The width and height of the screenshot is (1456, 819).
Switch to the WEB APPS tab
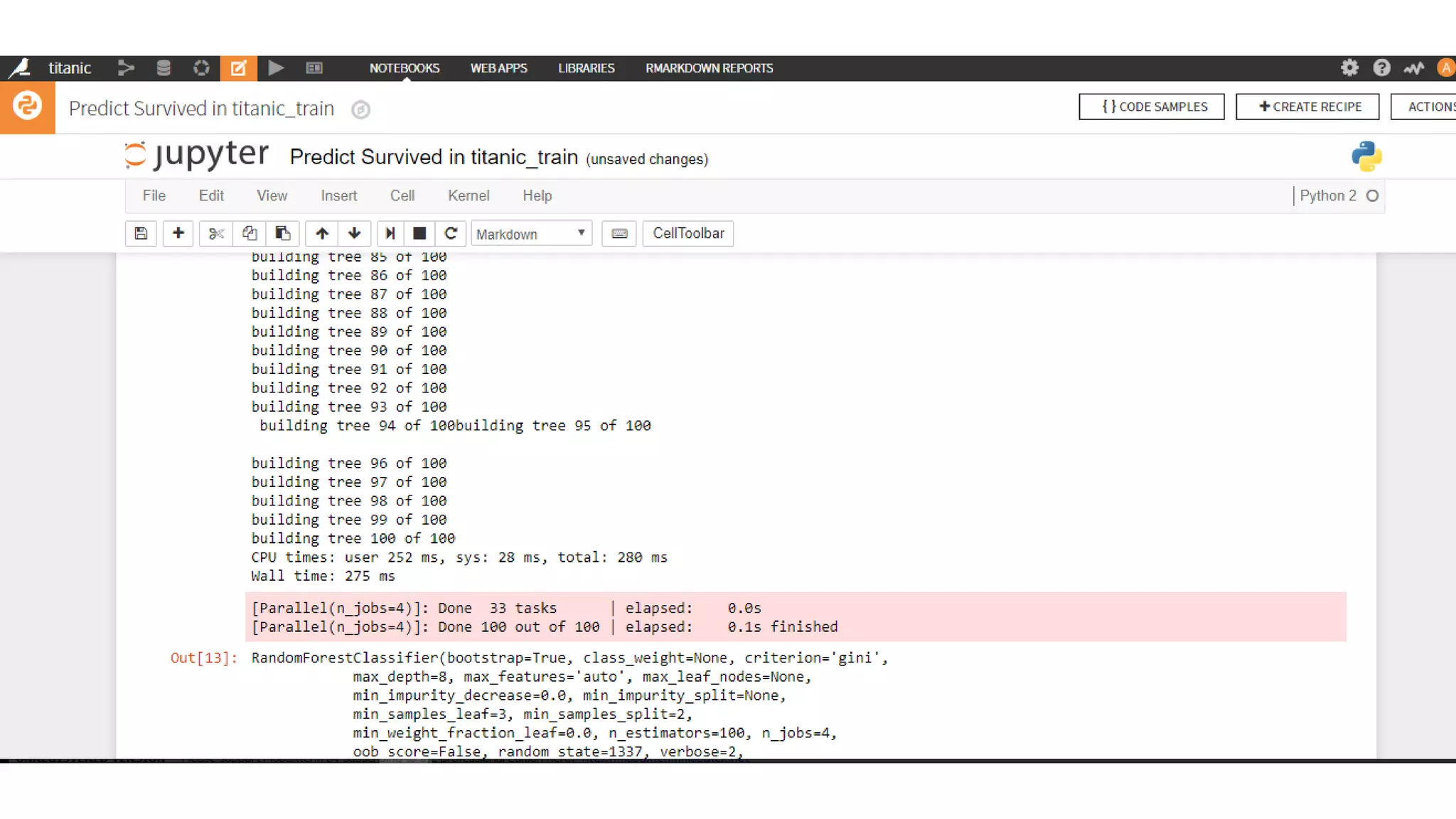(x=498, y=68)
